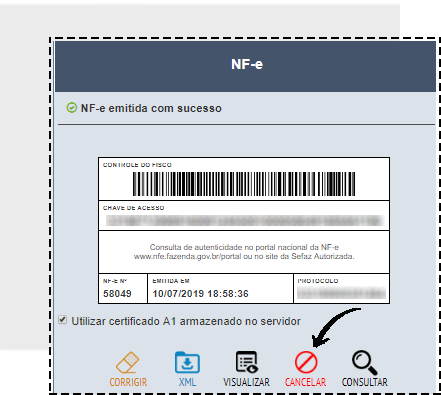
Task: Click the green success checkmark icon
Action: (x=71, y=108)
